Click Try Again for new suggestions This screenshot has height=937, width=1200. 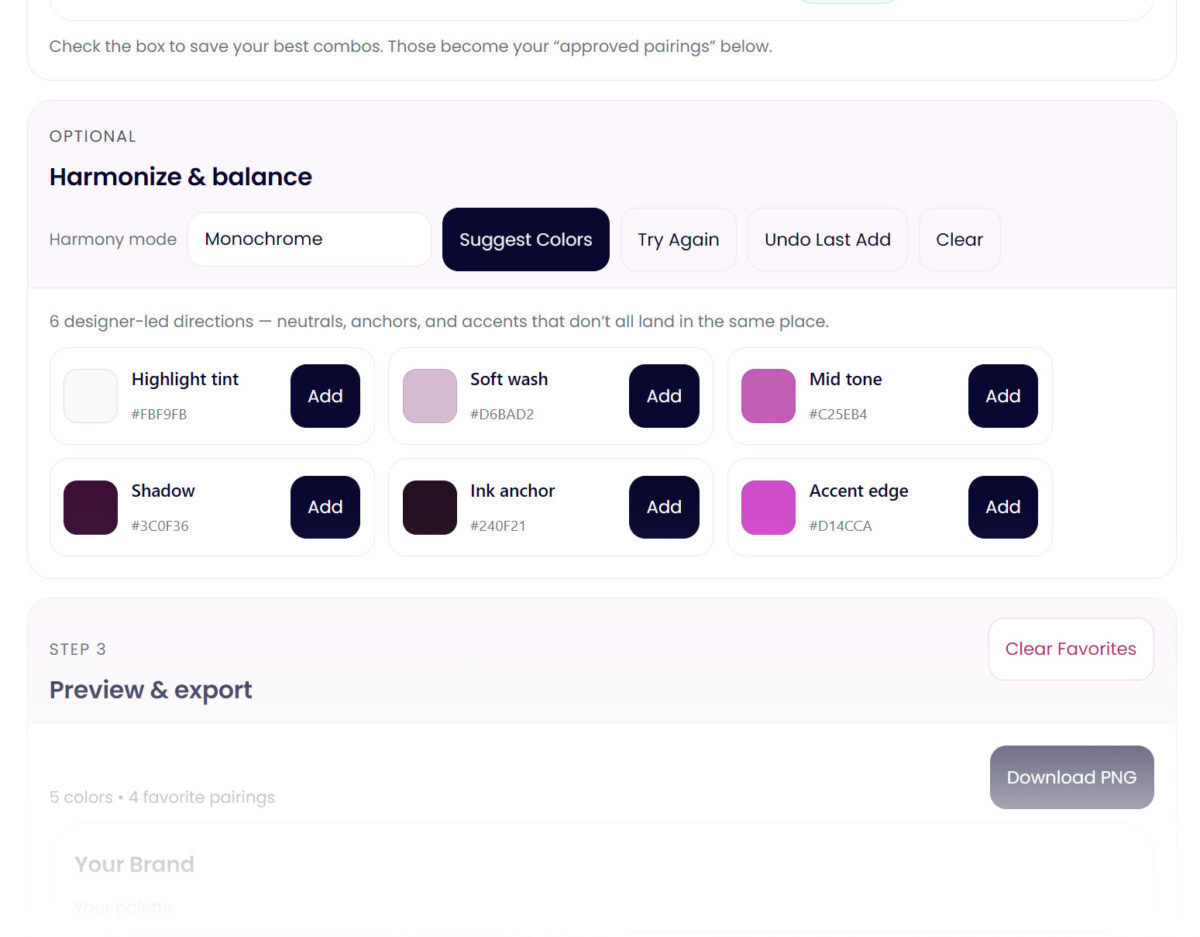(678, 239)
